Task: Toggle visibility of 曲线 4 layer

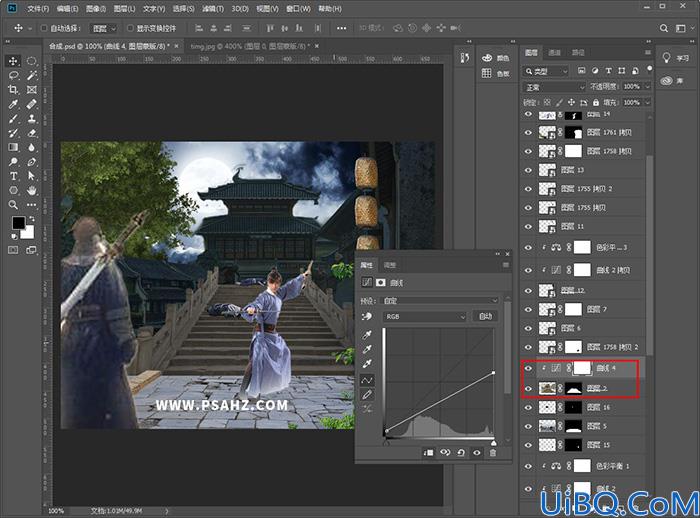Action: point(529,368)
